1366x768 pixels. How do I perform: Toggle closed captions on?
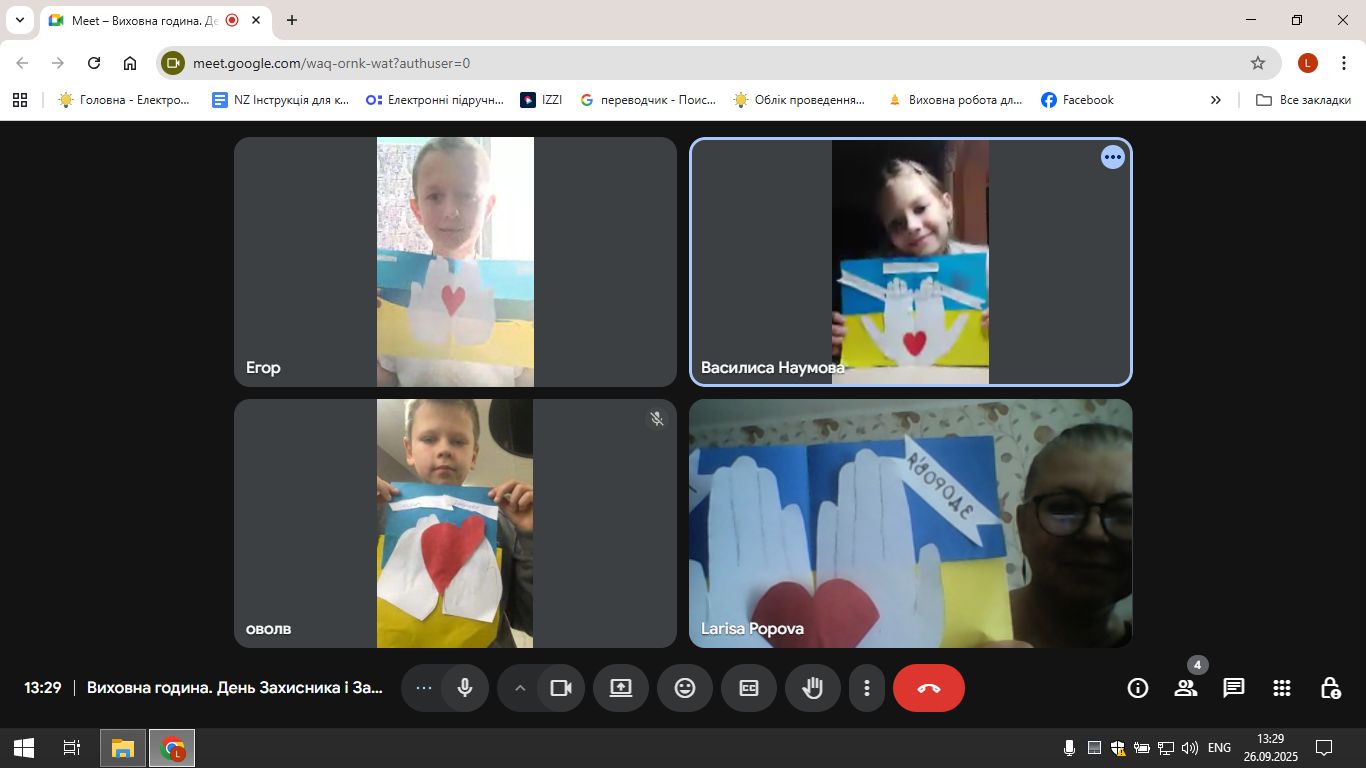[749, 688]
